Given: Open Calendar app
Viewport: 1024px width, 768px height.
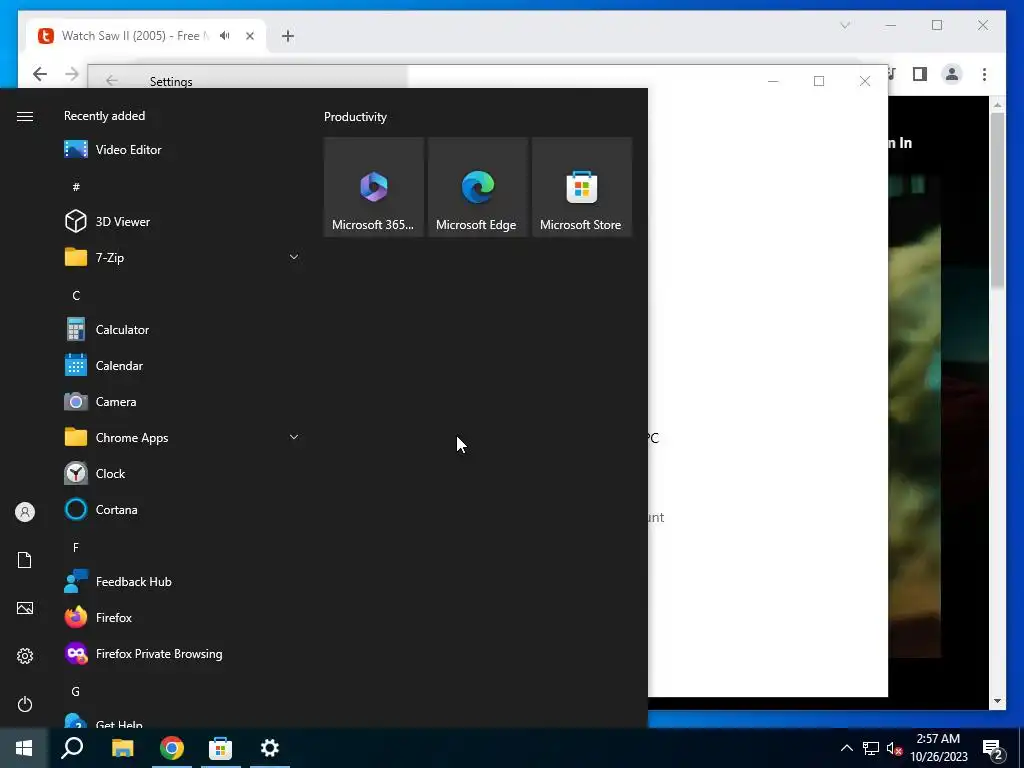Looking at the screenshot, I should point(182,366).
